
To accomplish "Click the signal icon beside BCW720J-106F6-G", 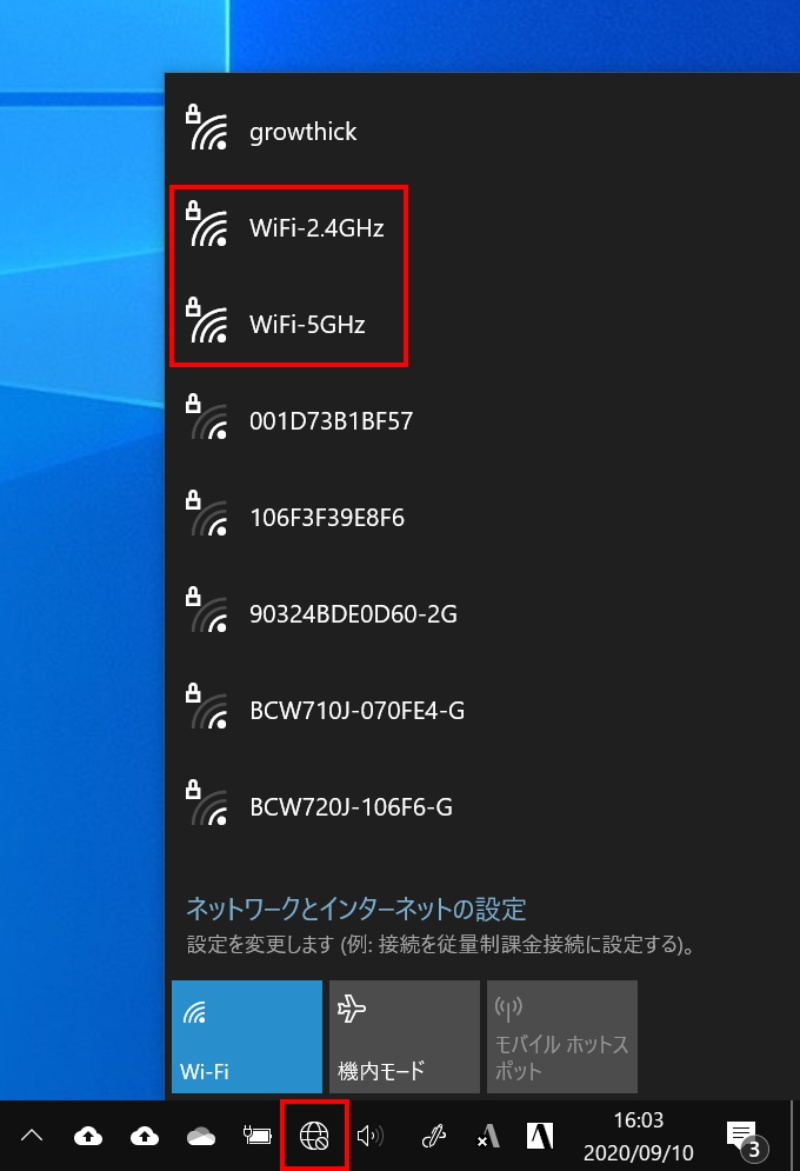I will coord(207,804).
